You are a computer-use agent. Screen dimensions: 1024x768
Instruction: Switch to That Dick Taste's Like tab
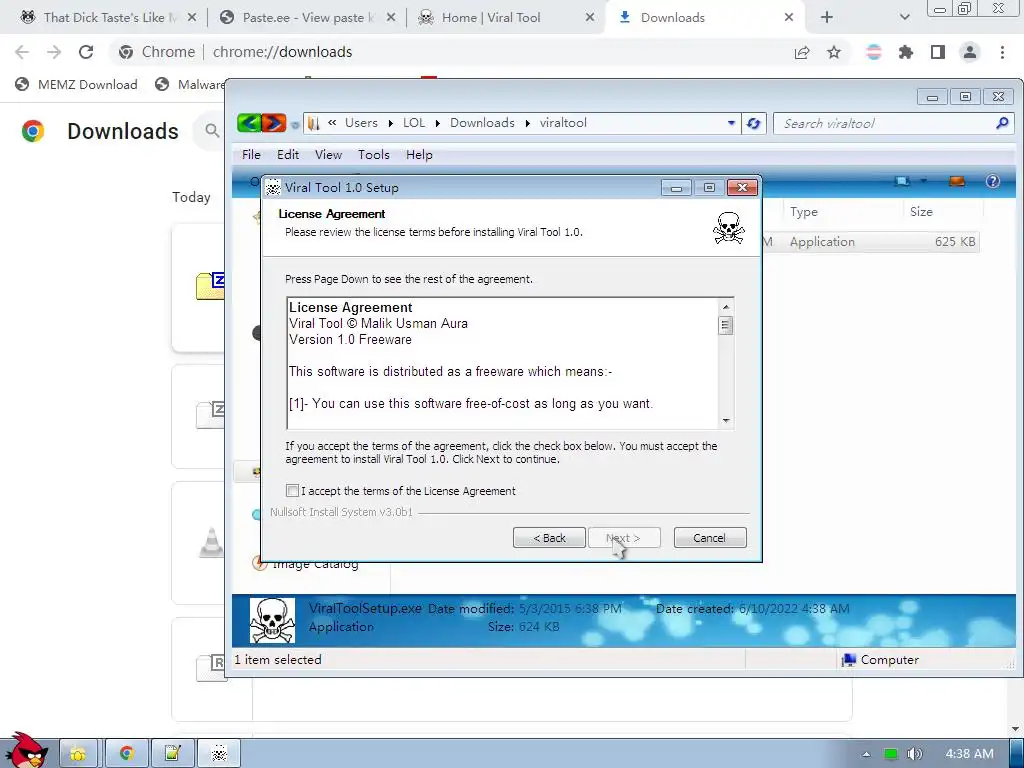108,18
